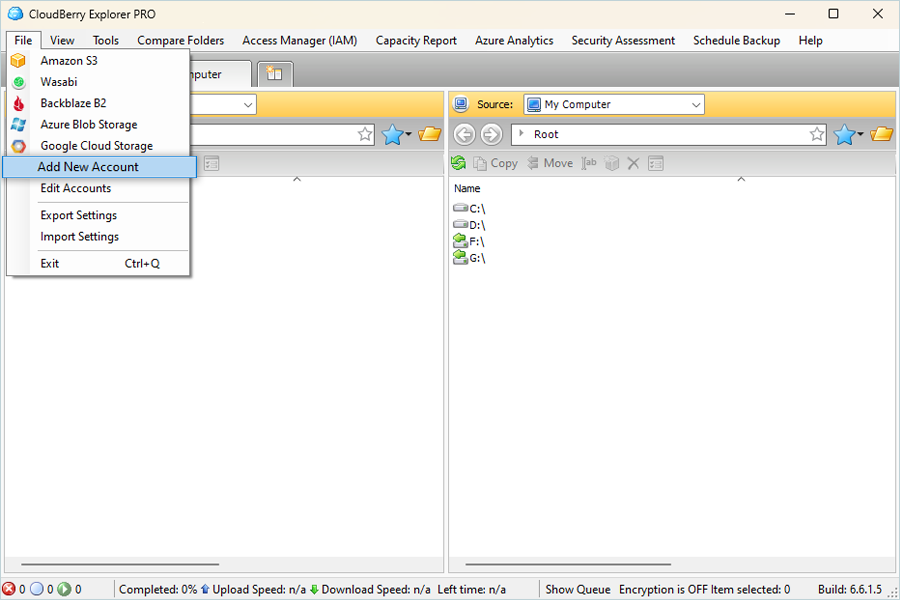The image size is (900, 600).
Task: Click the yellow folder icon right of Root field
Action: click(x=881, y=134)
